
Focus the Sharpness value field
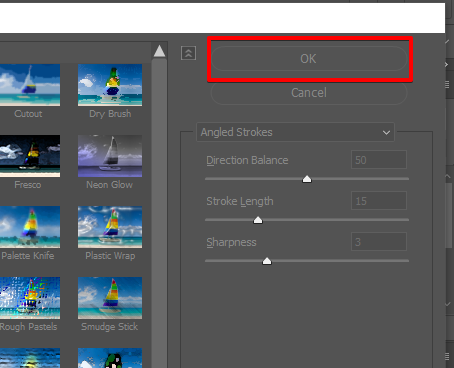[x=379, y=242]
